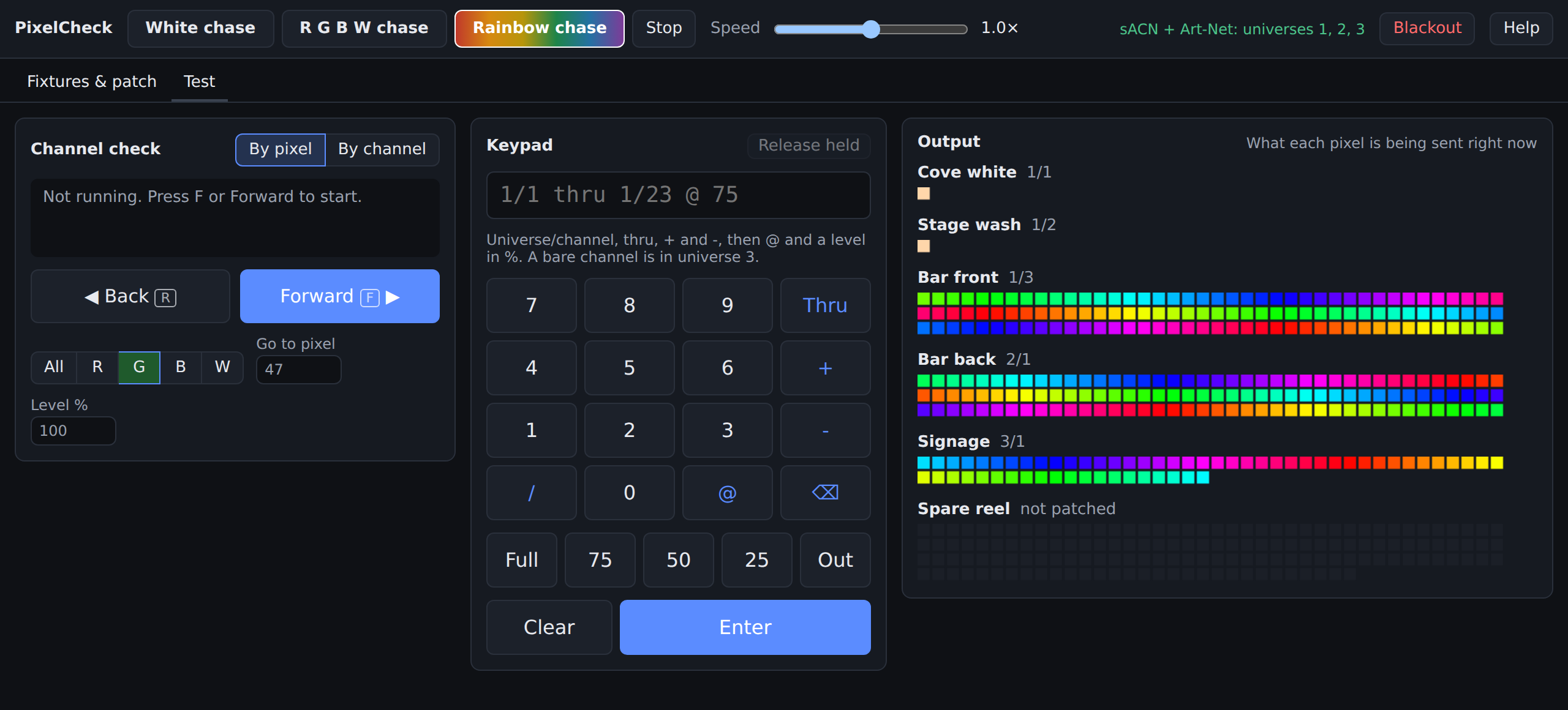Click the Blackout button
Image resolution: width=1568 pixels, height=710 pixels.
tap(1427, 28)
